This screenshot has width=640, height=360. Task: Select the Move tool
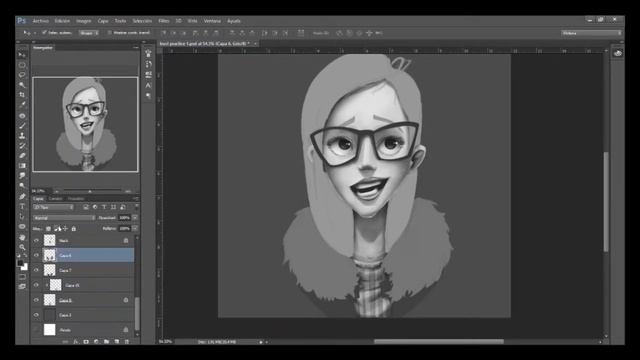[22, 54]
